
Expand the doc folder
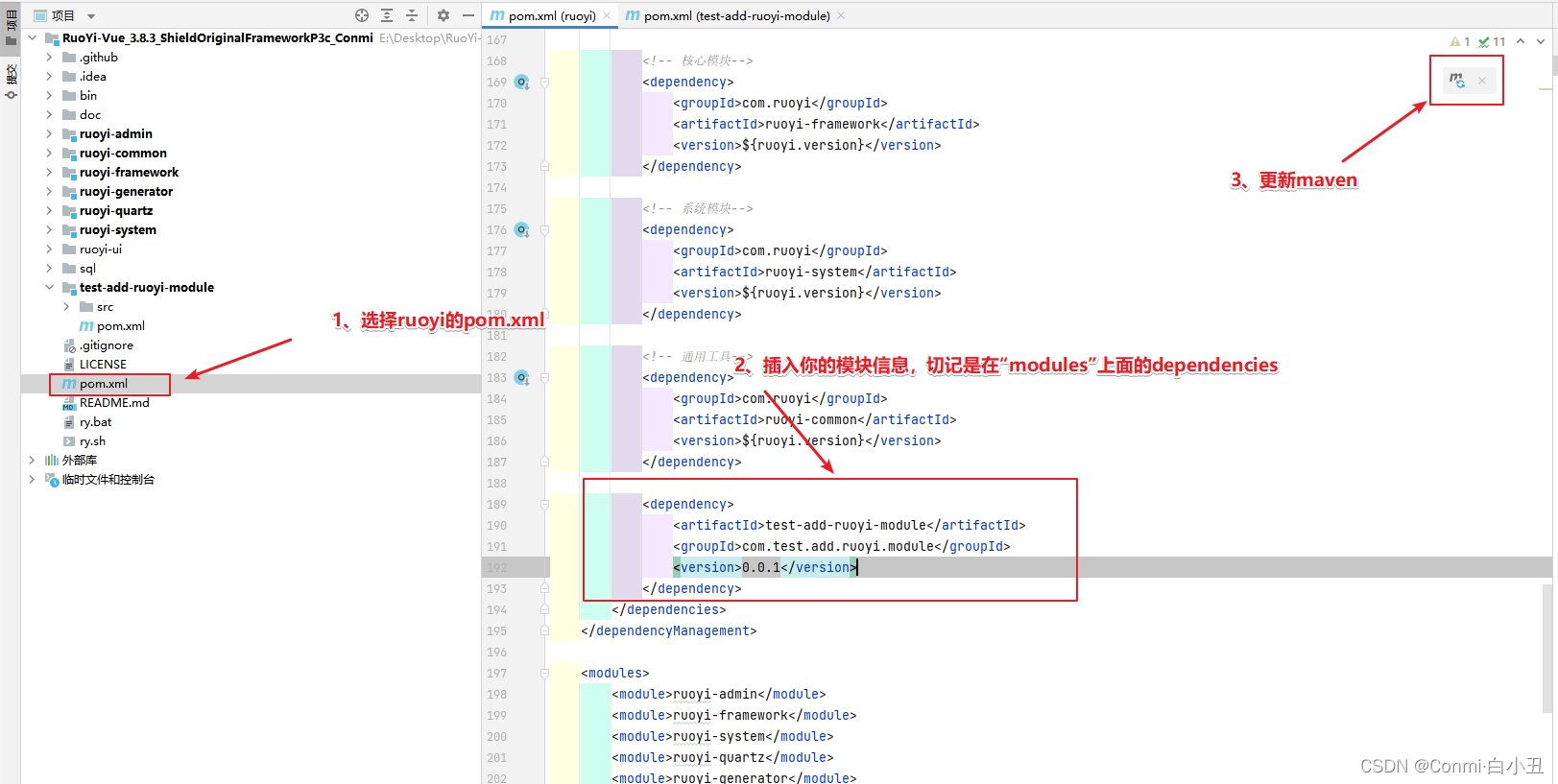coord(49,115)
